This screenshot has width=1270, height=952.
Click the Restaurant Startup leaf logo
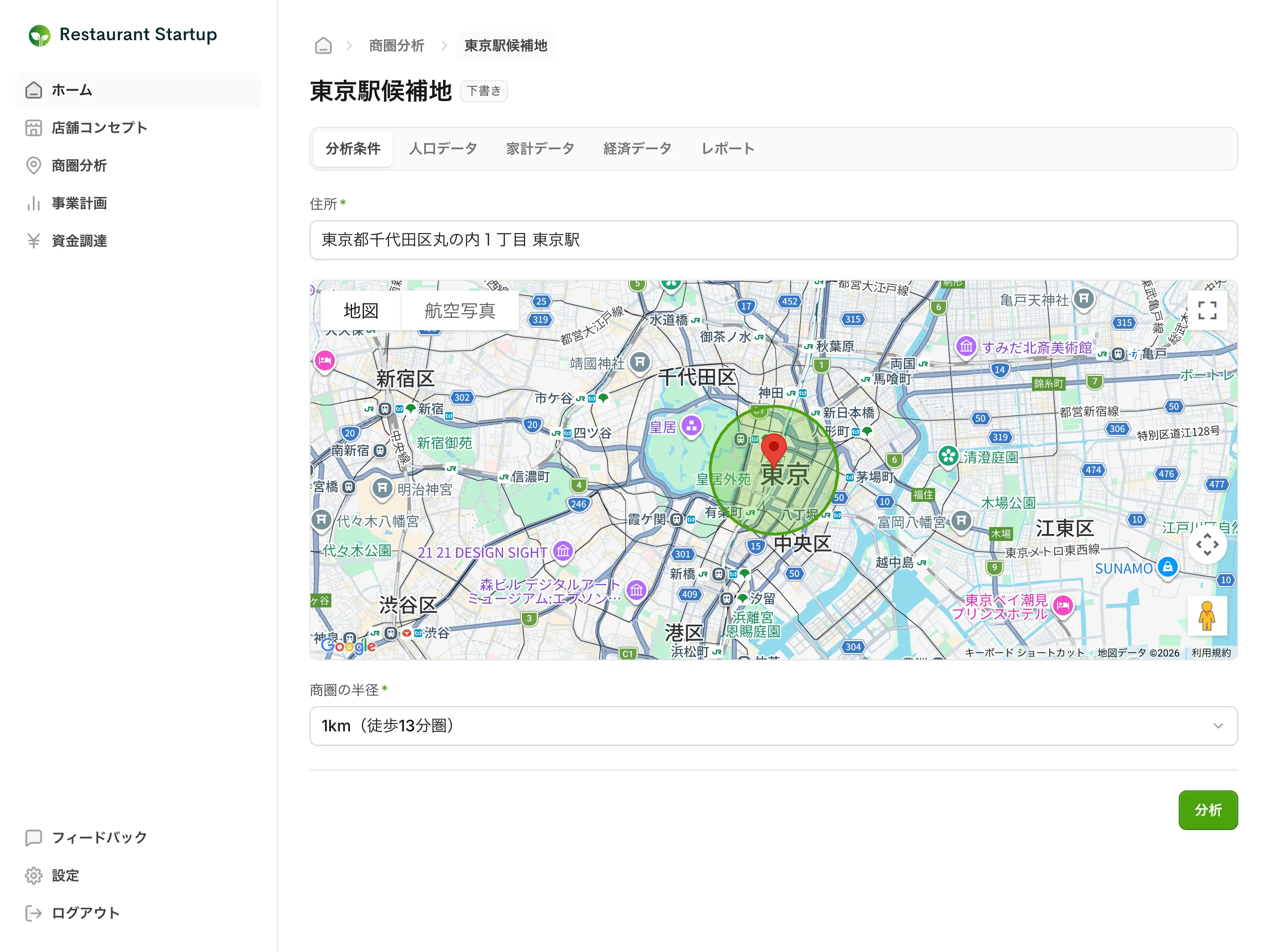(x=40, y=35)
